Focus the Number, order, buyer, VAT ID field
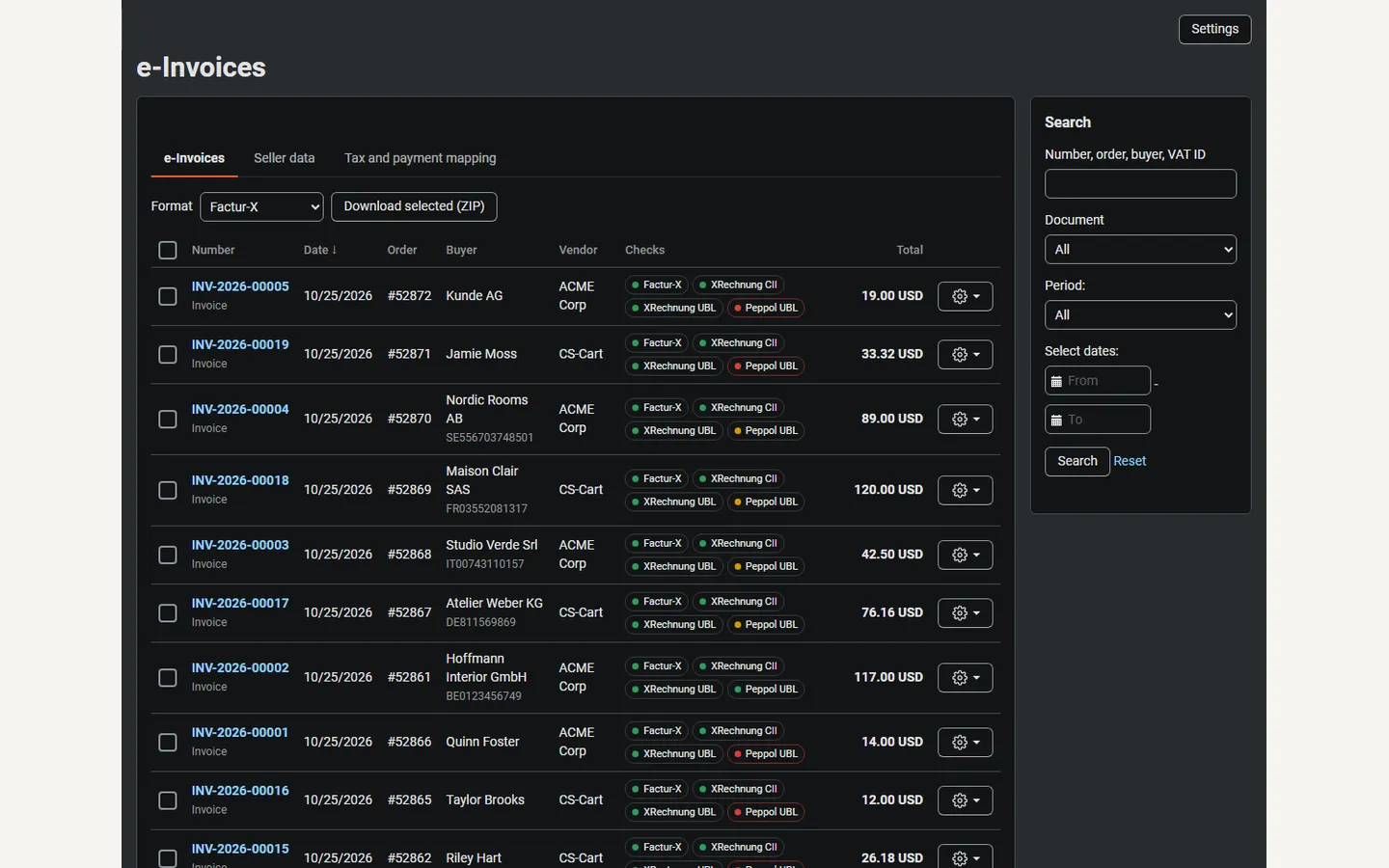 click(1140, 183)
